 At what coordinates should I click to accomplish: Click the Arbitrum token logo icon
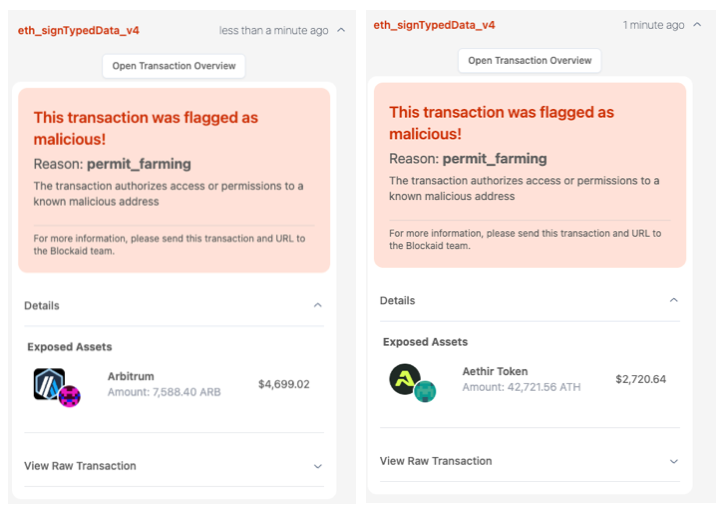(48, 383)
